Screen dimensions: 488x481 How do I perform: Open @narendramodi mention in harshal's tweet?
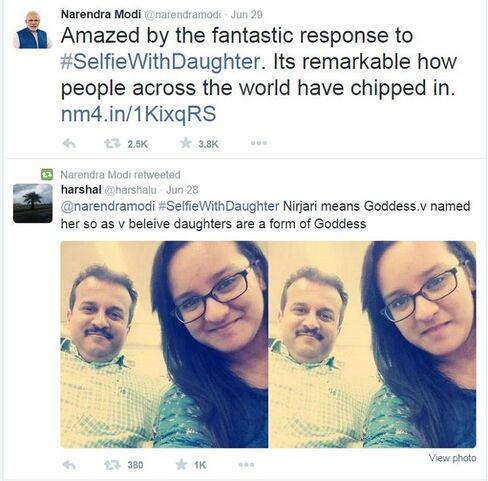(x=108, y=206)
